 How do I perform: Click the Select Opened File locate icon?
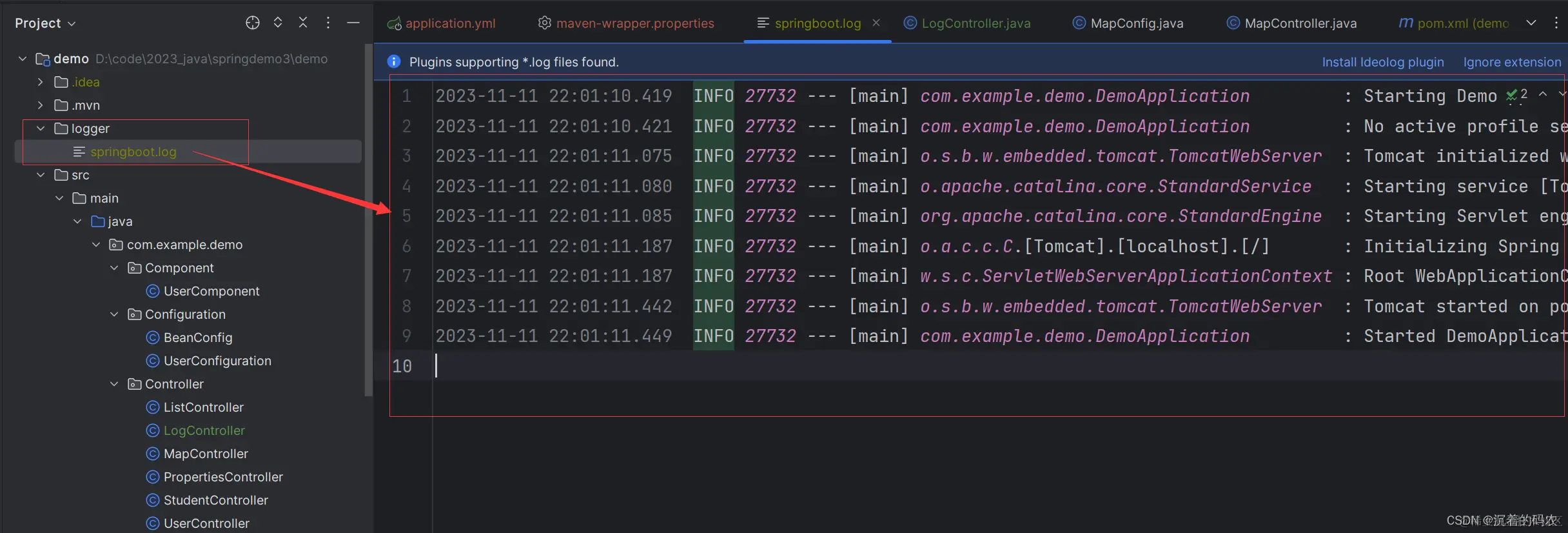[253, 23]
